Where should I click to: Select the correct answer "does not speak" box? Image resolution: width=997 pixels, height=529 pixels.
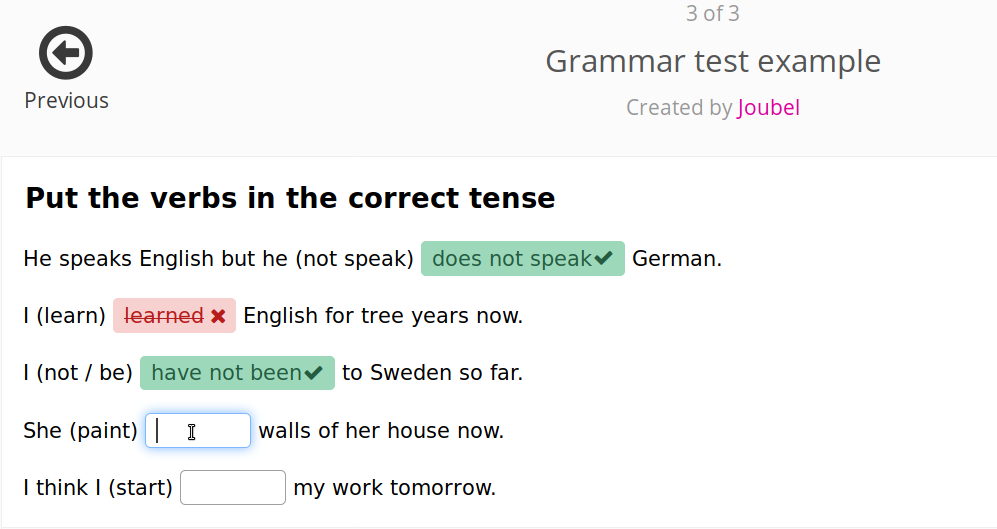pyautogui.click(x=512, y=259)
